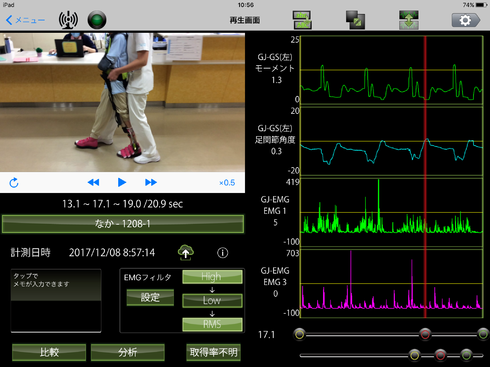Toggle the Low EMG filter
Screen dimensions: 490x367
coord(212,300)
